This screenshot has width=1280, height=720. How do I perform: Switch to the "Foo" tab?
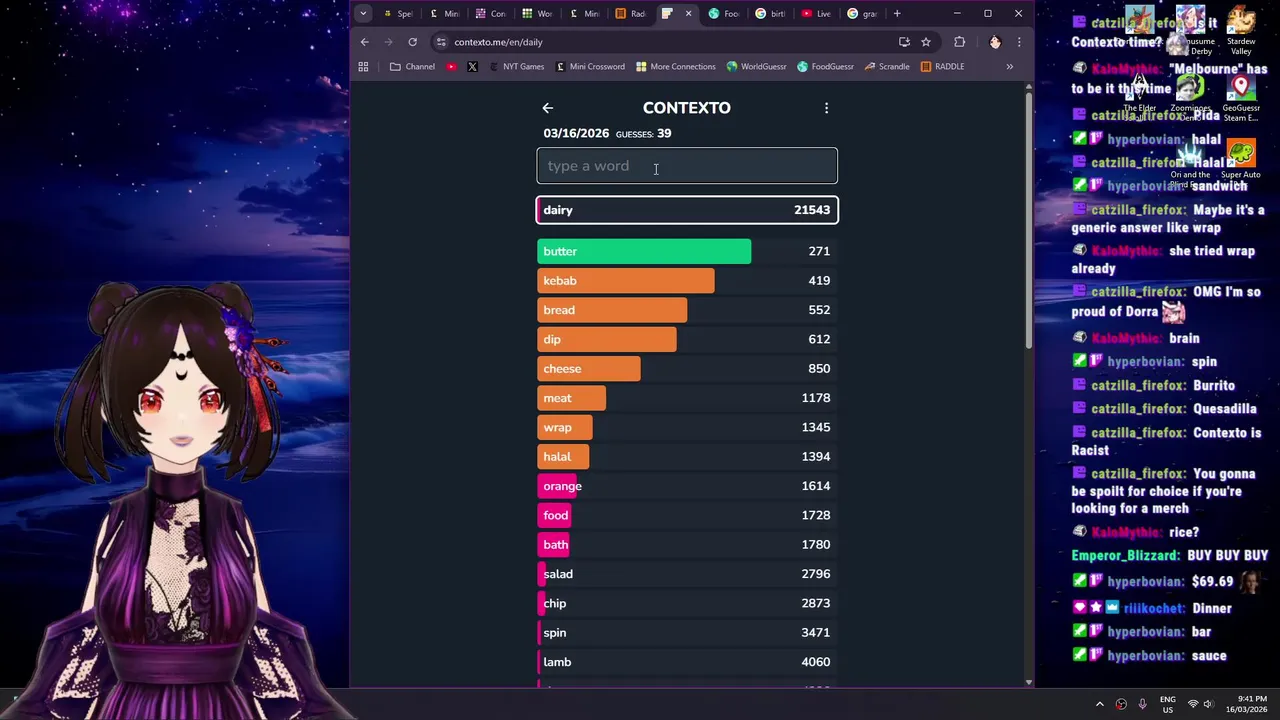pyautogui.click(x=724, y=13)
